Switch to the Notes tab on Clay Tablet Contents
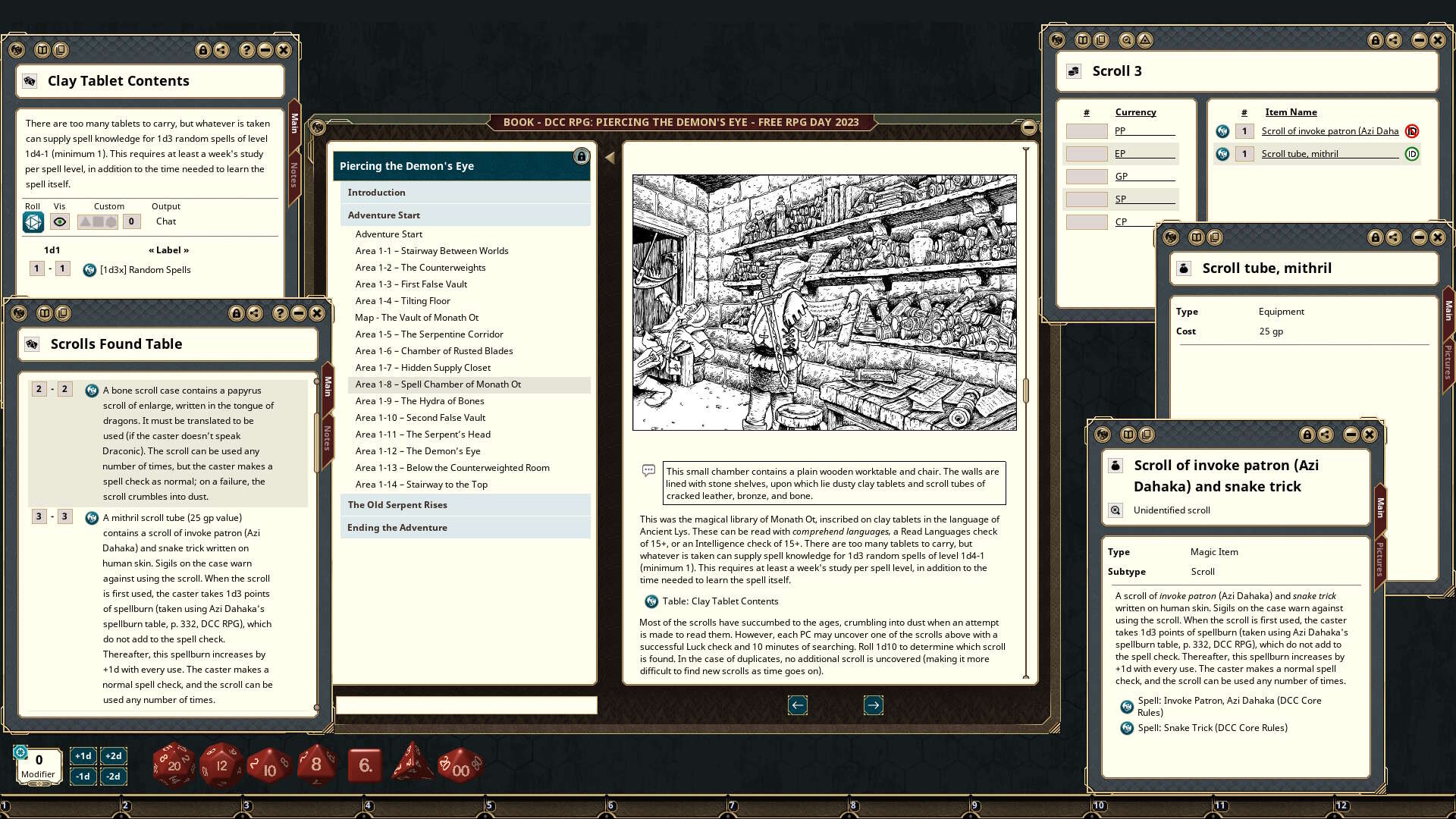This screenshot has height=819, width=1456. click(294, 171)
